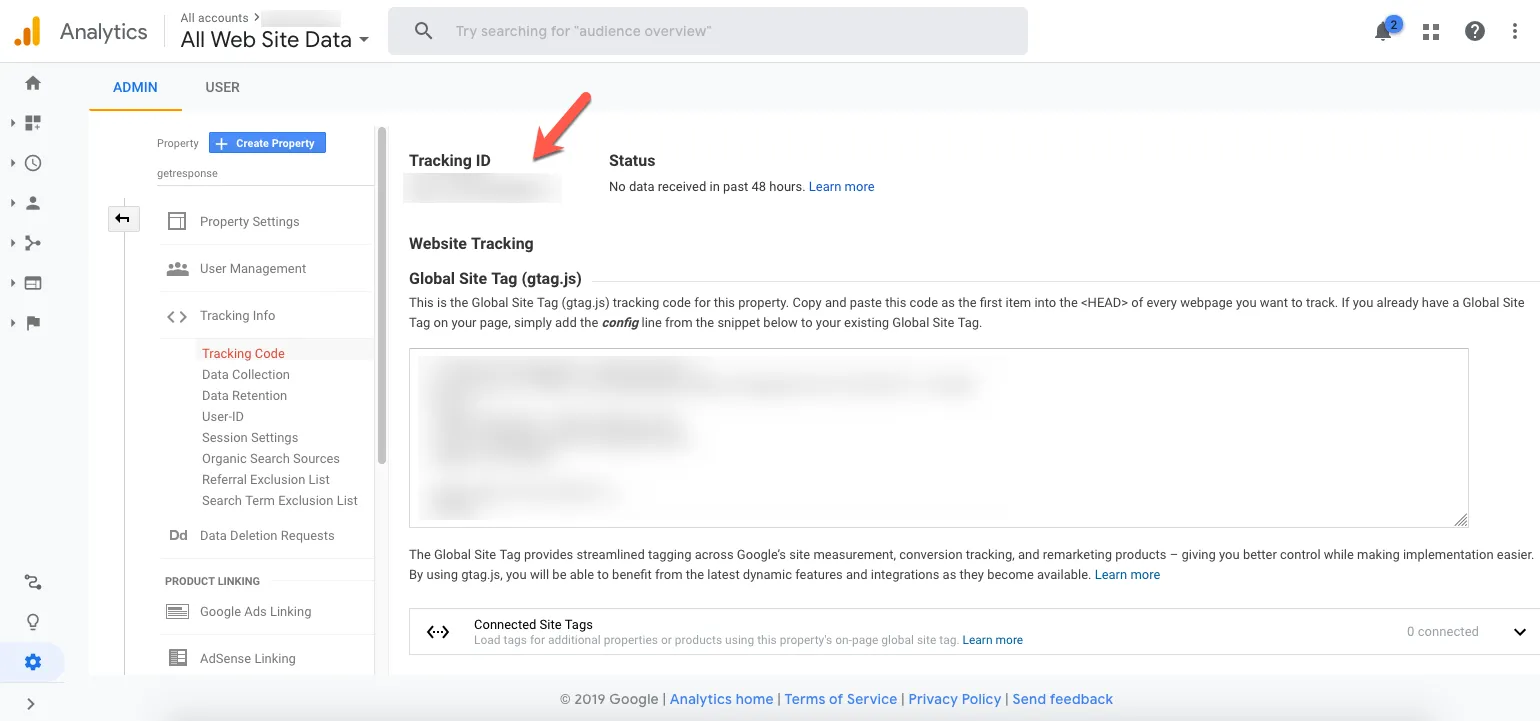Collapse the Tracking Info section
Image resolution: width=1540 pixels, height=721 pixels.
tap(237, 316)
